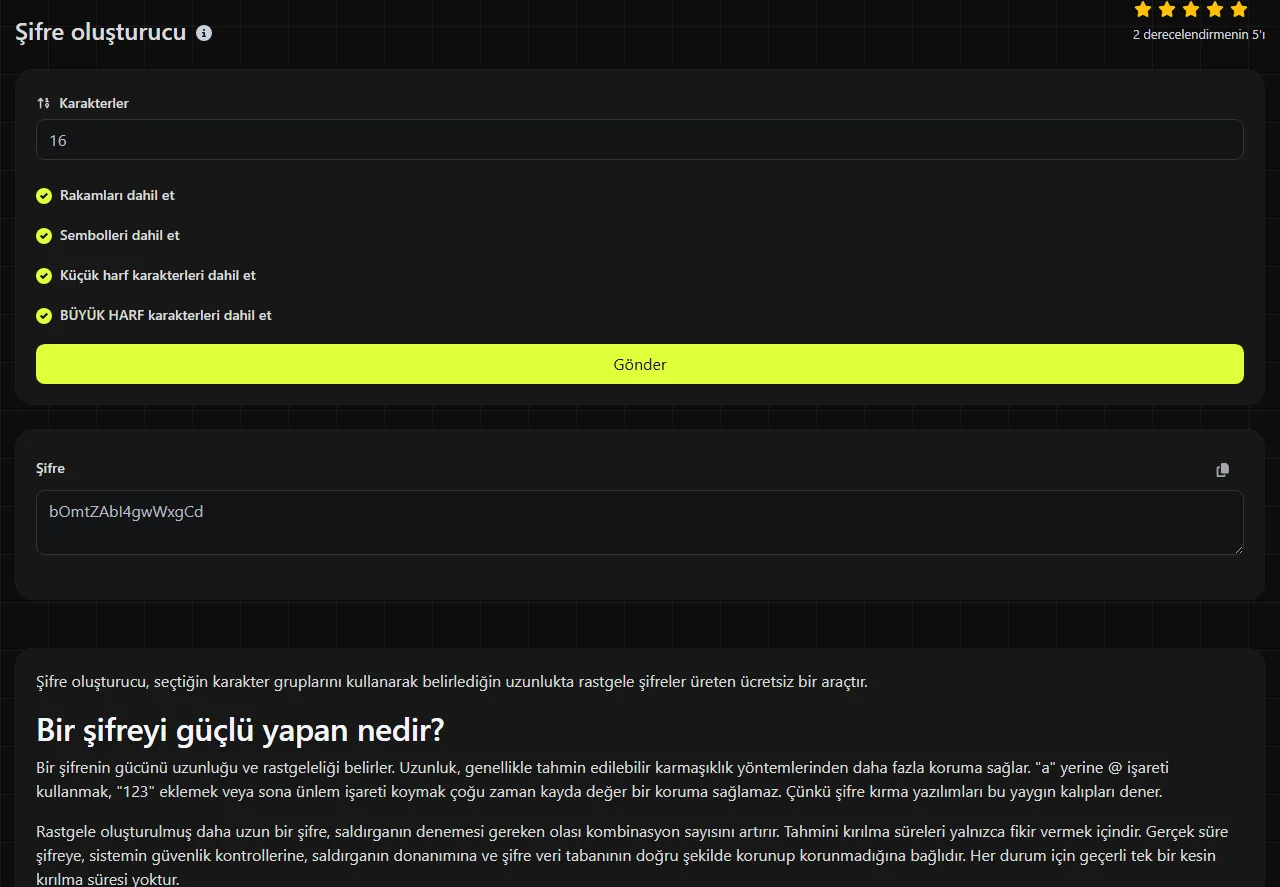Toggle BÜYÜK HARF karakterleri dahil et

(44, 316)
